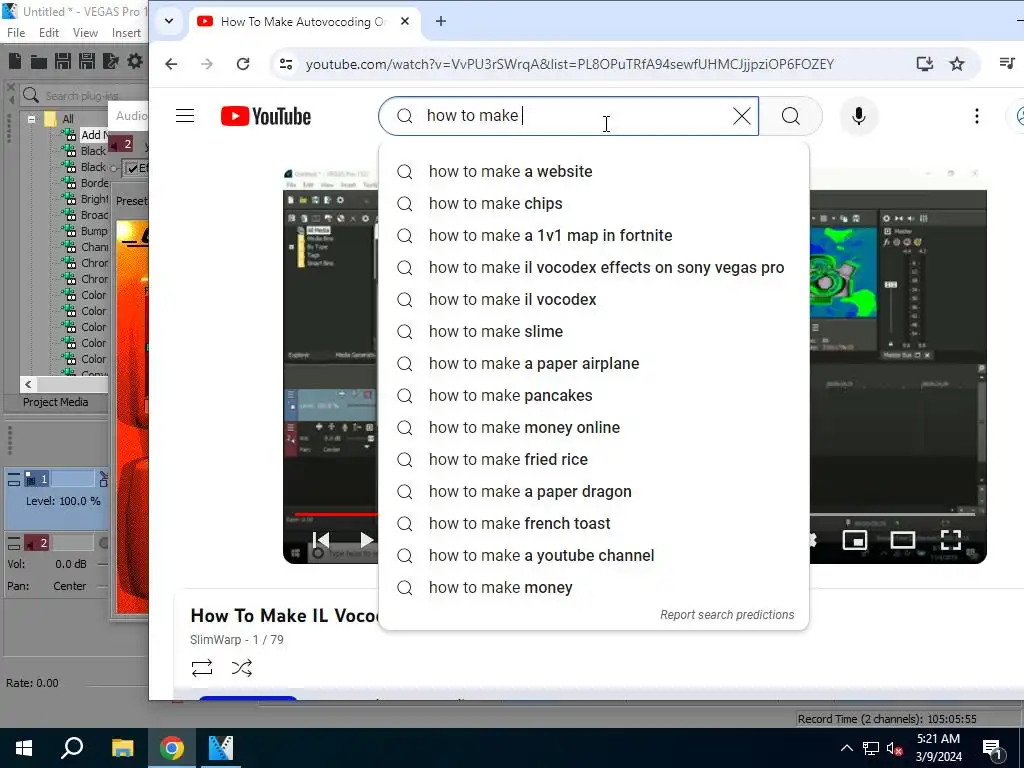Click the YouTube search magnifier button

point(791,116)
